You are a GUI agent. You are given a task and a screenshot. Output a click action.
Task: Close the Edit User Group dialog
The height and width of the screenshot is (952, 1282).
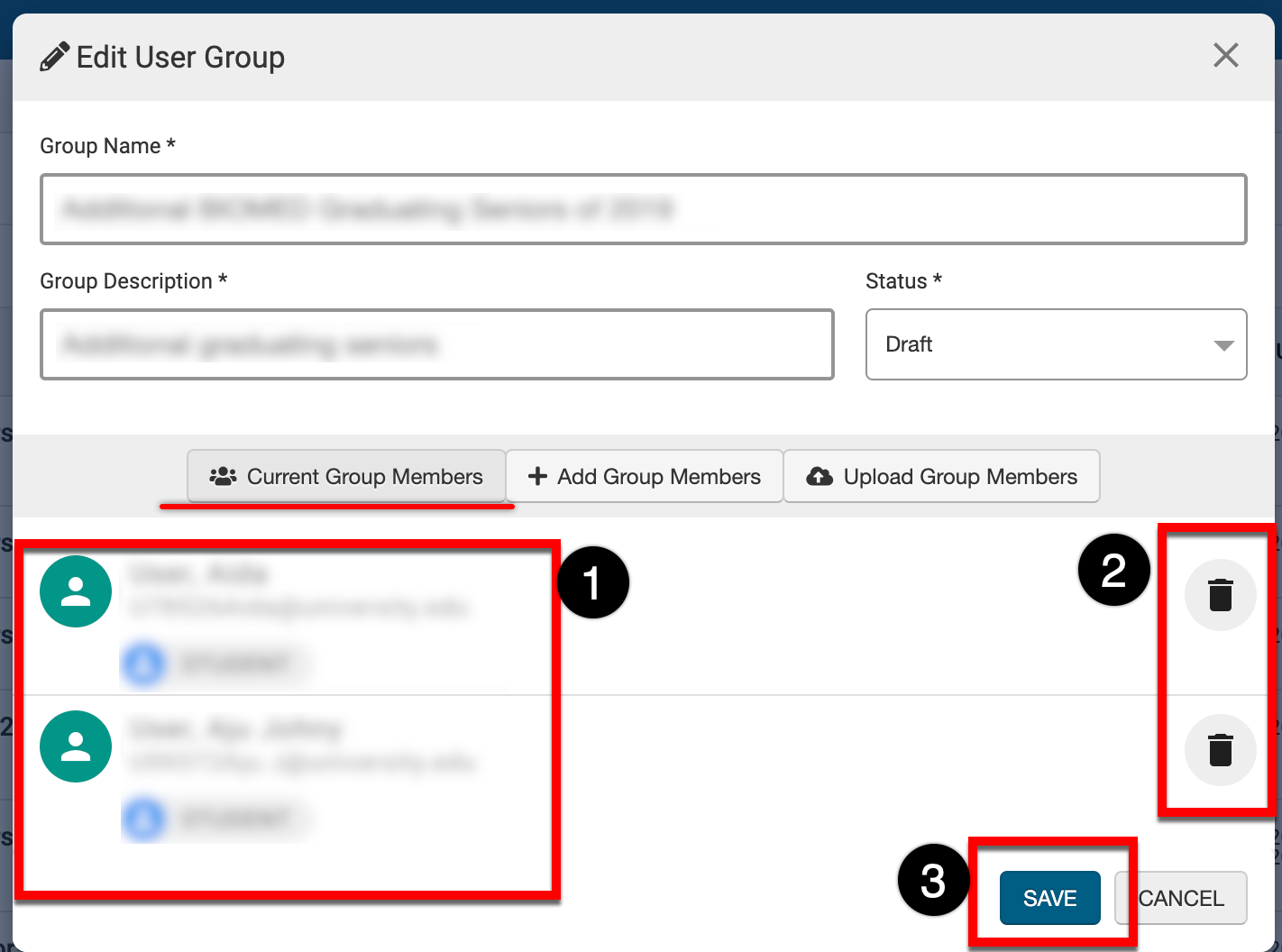tap(1225, 56)
